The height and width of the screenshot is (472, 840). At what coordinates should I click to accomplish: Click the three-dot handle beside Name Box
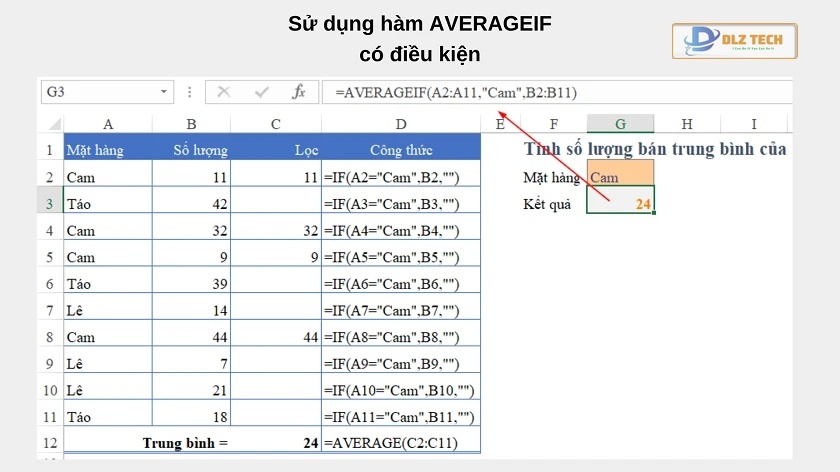(x=189, y=92)
